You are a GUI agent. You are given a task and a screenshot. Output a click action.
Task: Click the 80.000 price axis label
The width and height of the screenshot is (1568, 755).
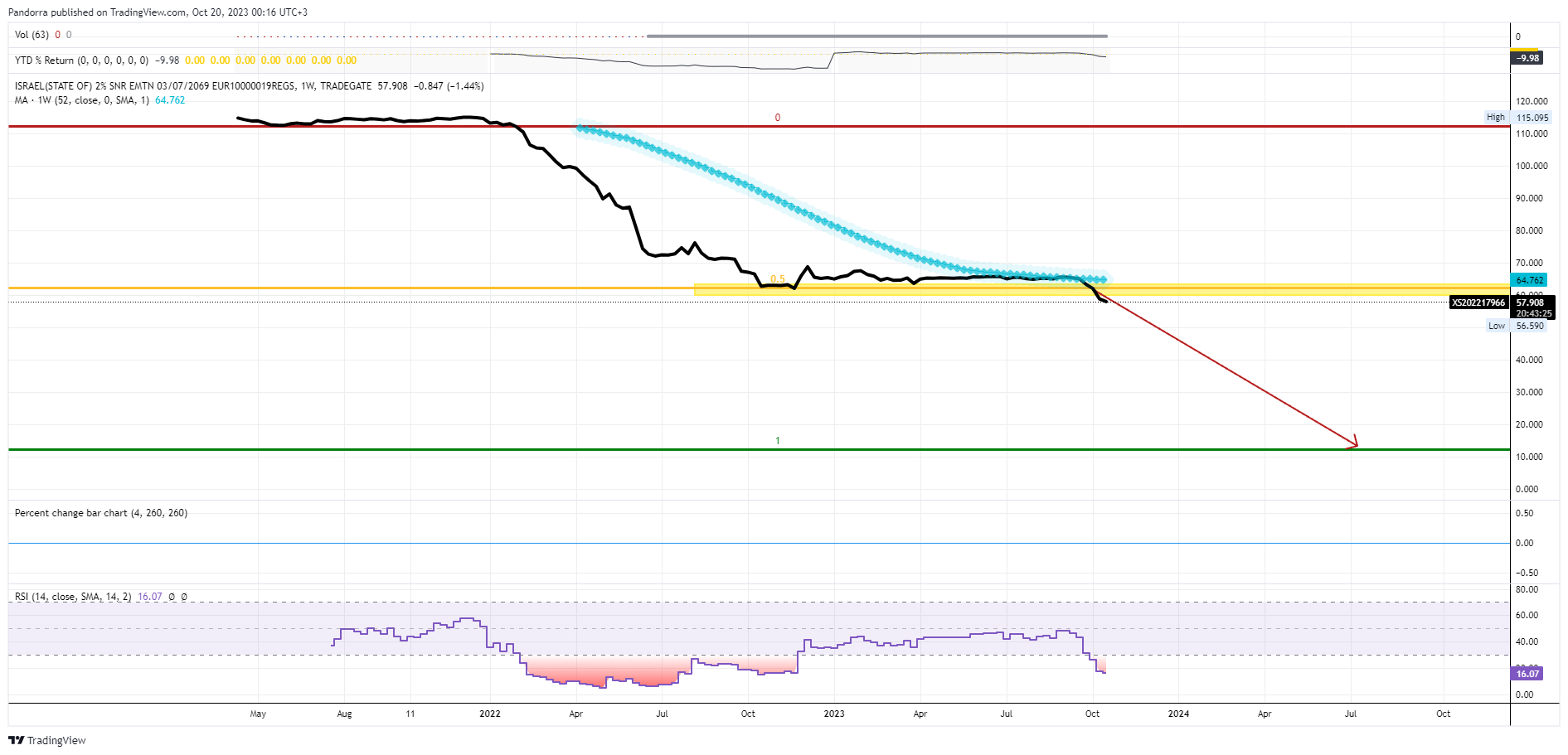[x=1529, y=230]
